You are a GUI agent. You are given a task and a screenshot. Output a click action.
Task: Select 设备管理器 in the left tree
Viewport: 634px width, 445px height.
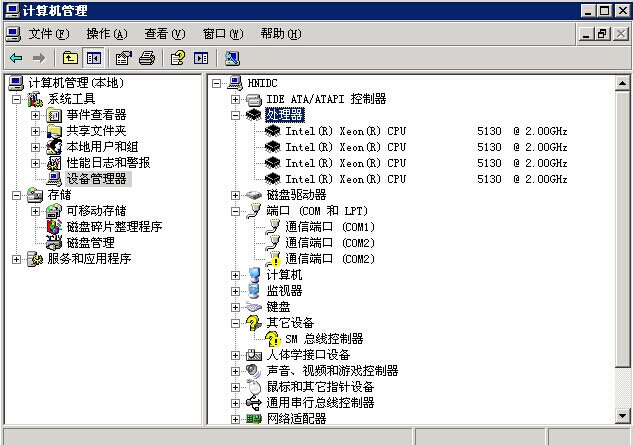tap(96, 179)
